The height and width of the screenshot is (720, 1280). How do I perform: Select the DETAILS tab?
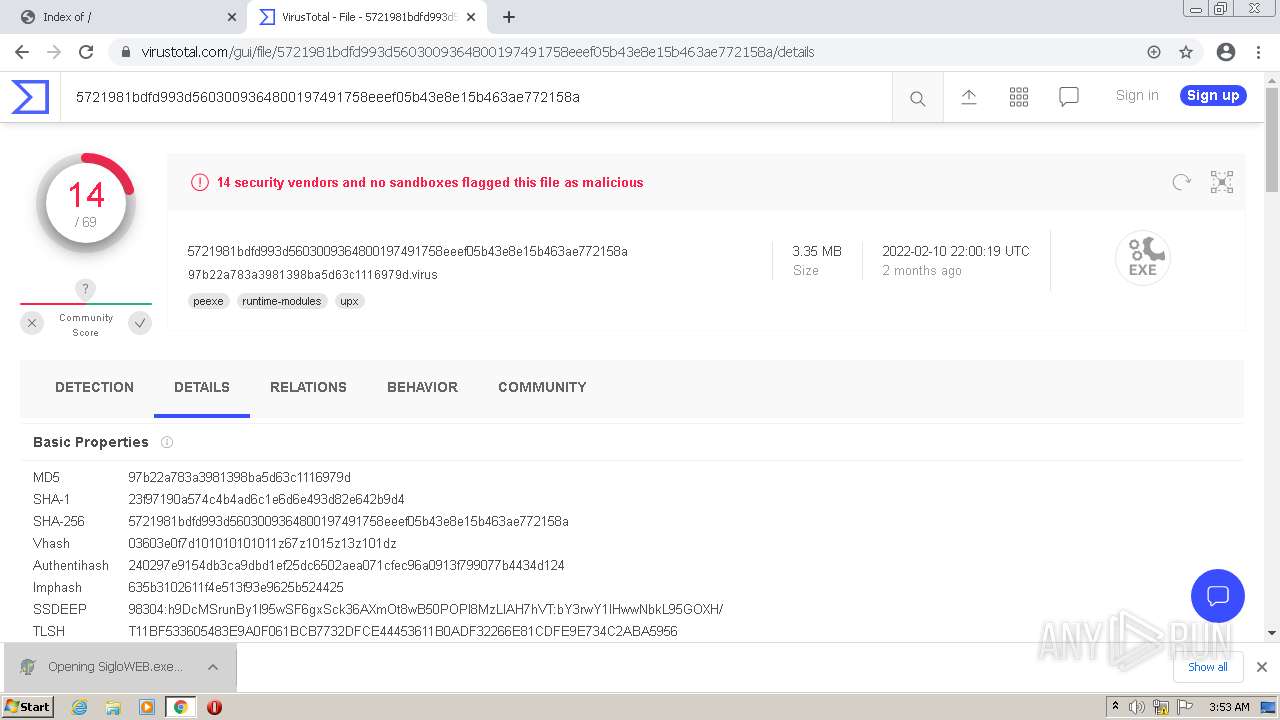pyautogui.click(x=202, y=387)
